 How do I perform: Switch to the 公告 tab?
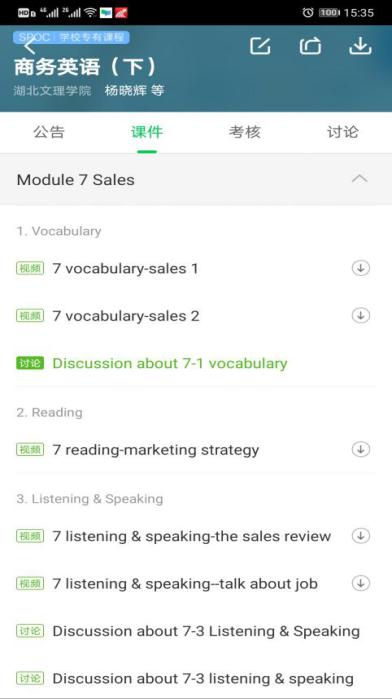click(x=49, y=132)
